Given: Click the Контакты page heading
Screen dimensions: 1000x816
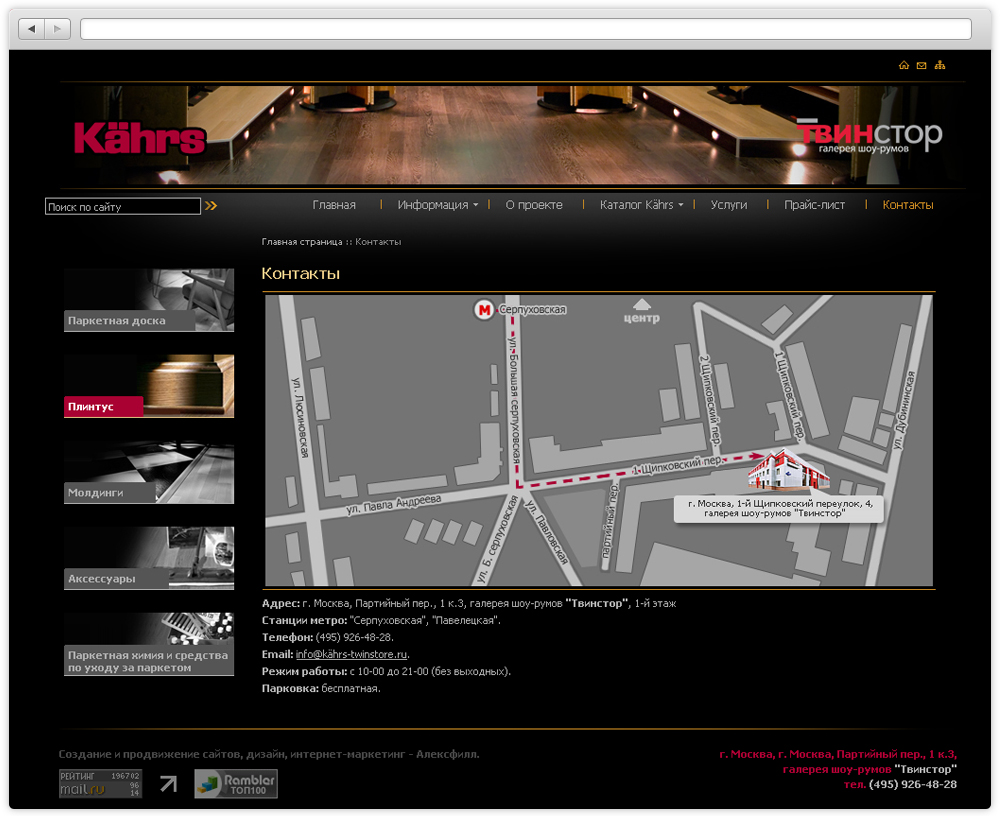Looking at the screenshot, I should pyautogui.click(x=300, y=274).
